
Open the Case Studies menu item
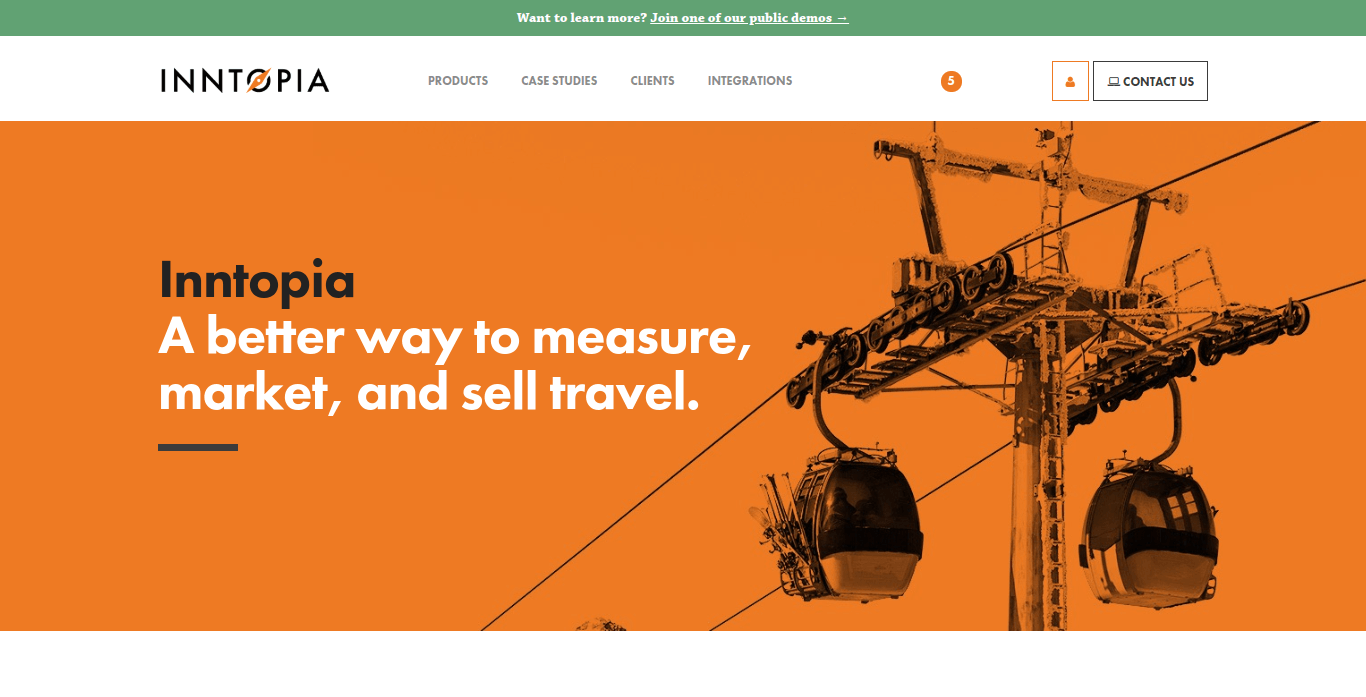pos(559,81)
